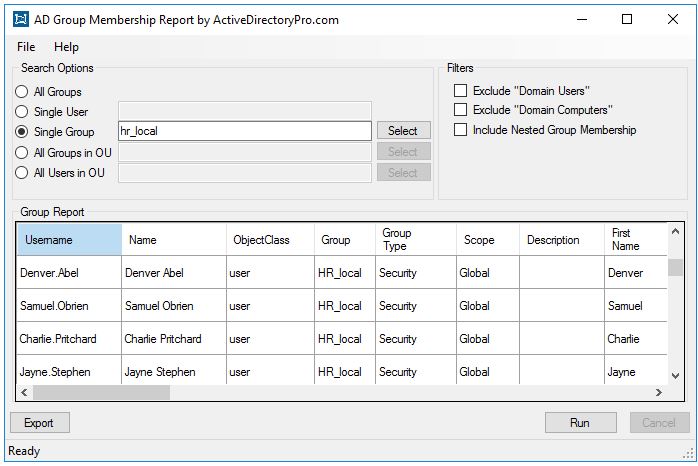Click the scroll down arrow in the report
Viewport: 698px width, 466px height.
[x=675, y=376]
